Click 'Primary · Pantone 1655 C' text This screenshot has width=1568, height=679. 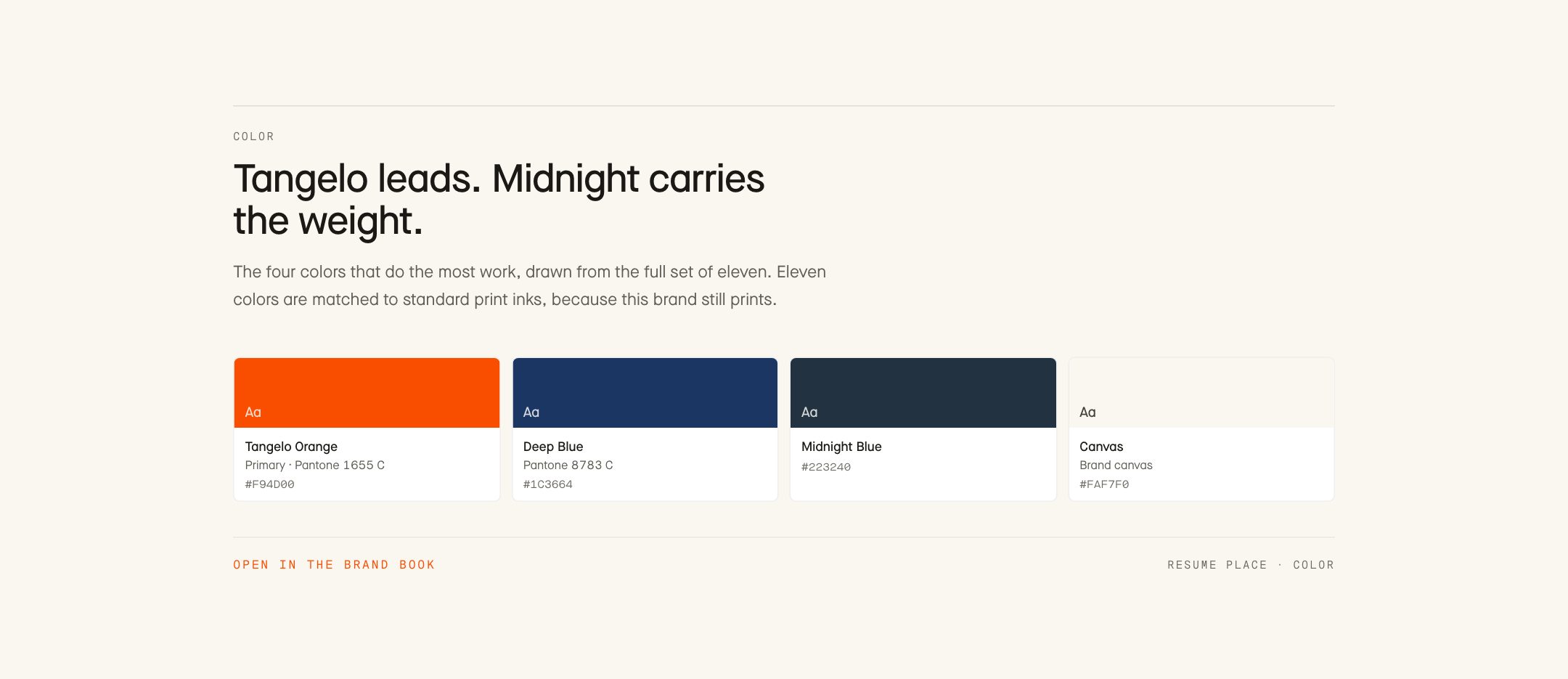click(315, 465)
